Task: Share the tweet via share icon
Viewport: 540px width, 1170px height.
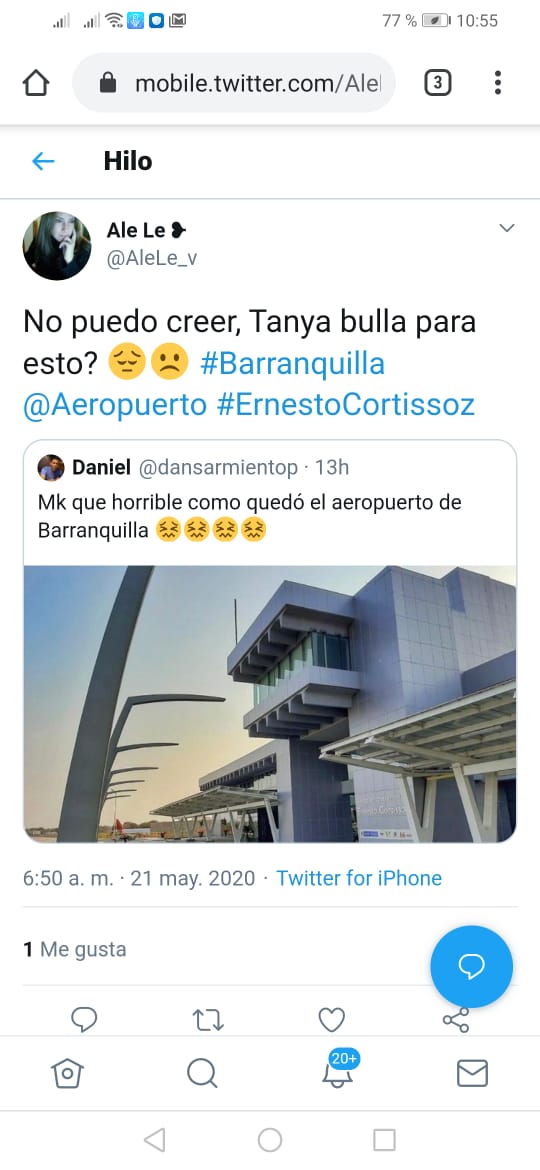Action: tap(456, 1020)
